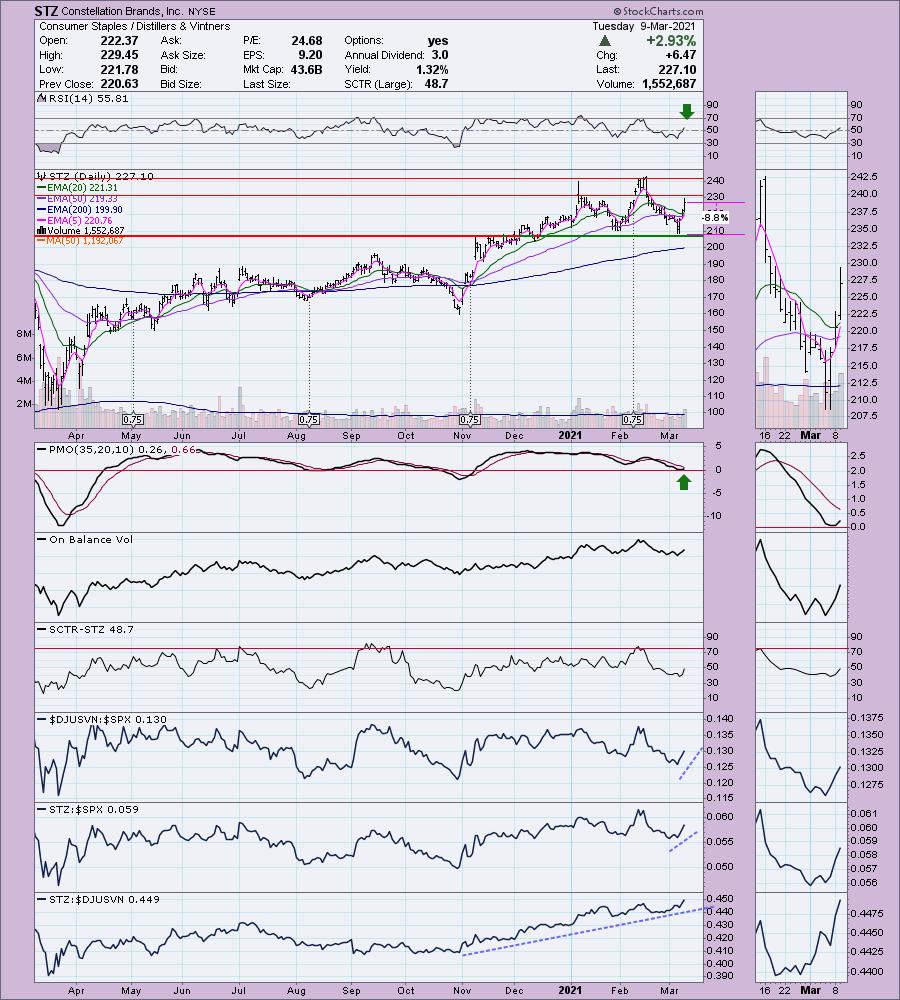Click the green up-triangle change indicator
This screenshot has height=1000, width=900.
[605, 41]
